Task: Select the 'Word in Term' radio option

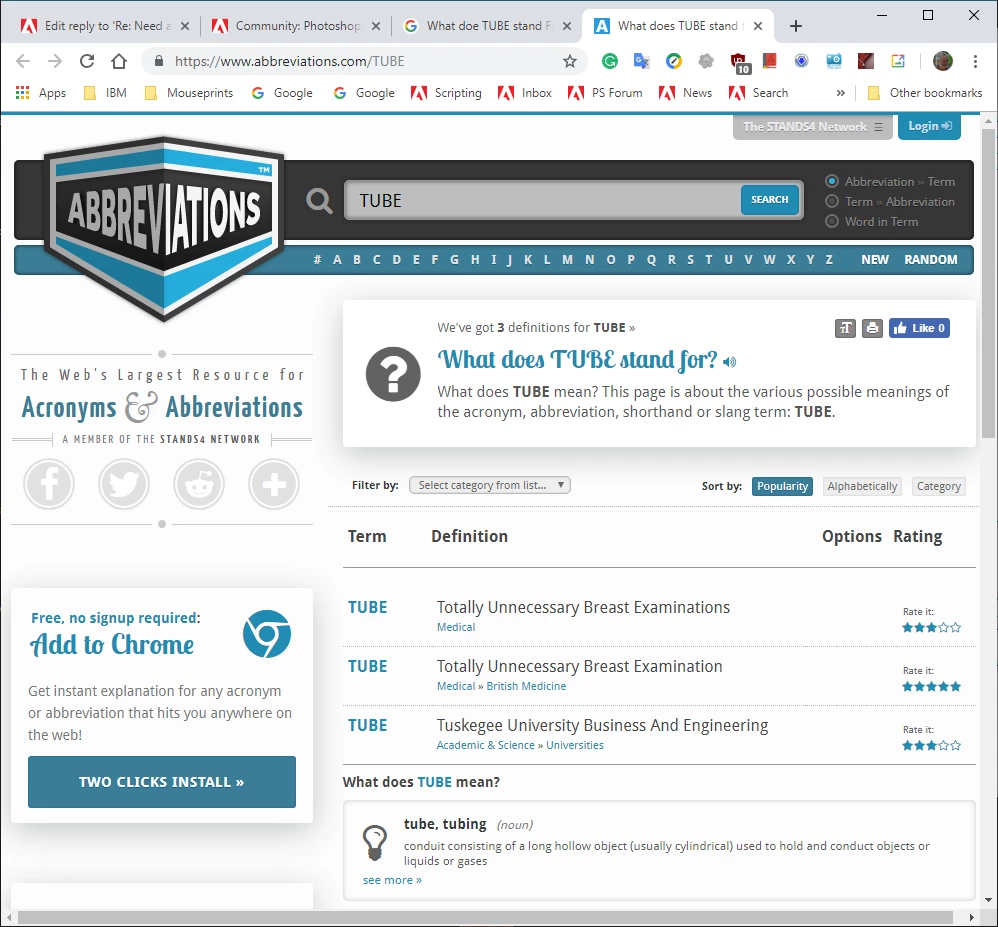Action: 832,222
